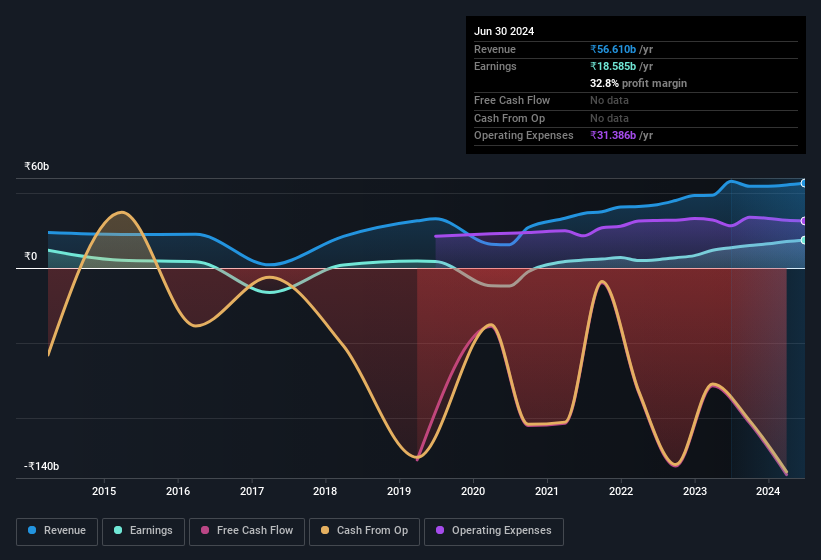This screenshot has width=821, height=560.
Task: Click the 2021 x-axis label
Action: coord(547,491)
